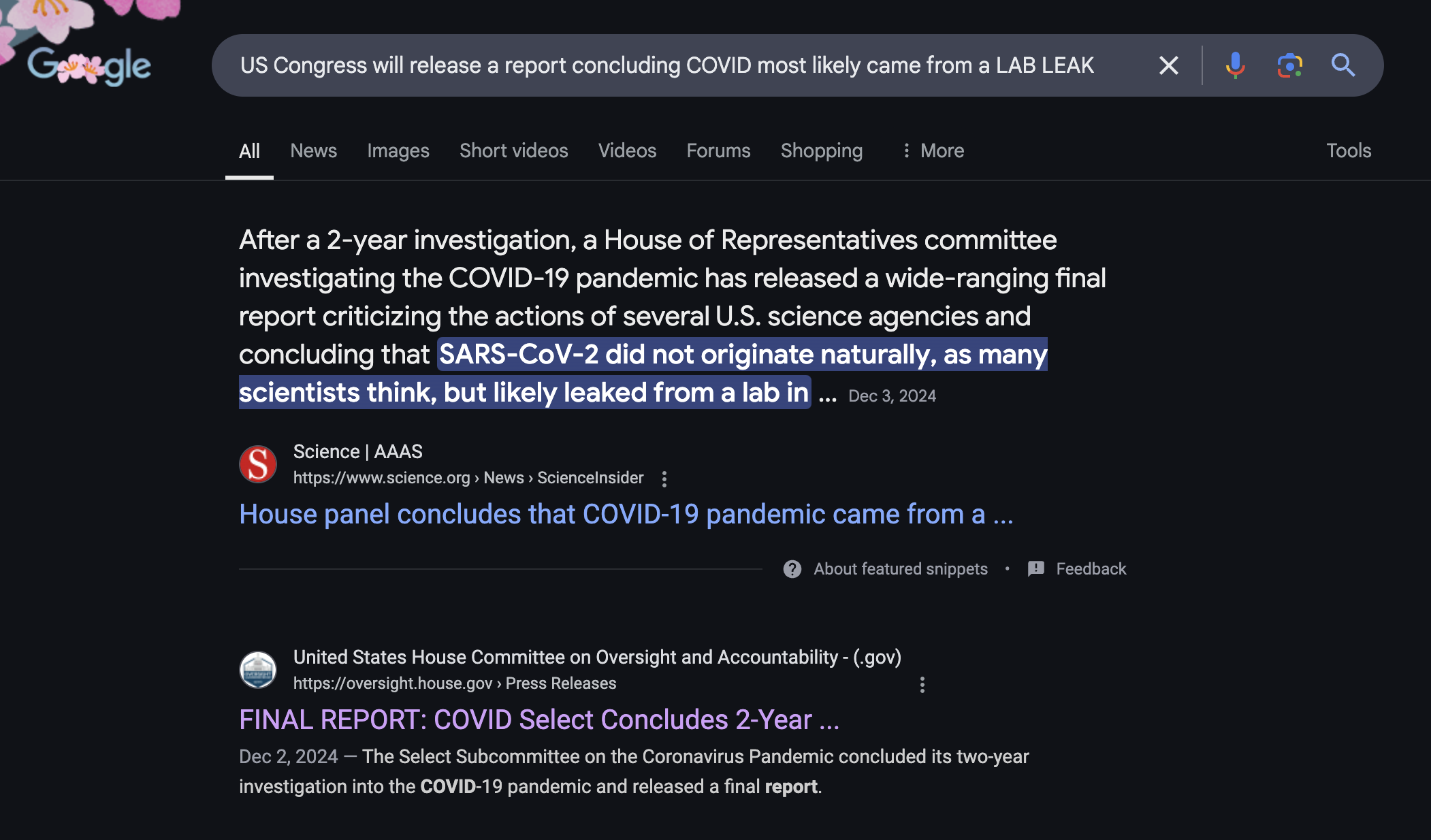
Task: Click the Oversight Committee site favicon
Action: 258,670
